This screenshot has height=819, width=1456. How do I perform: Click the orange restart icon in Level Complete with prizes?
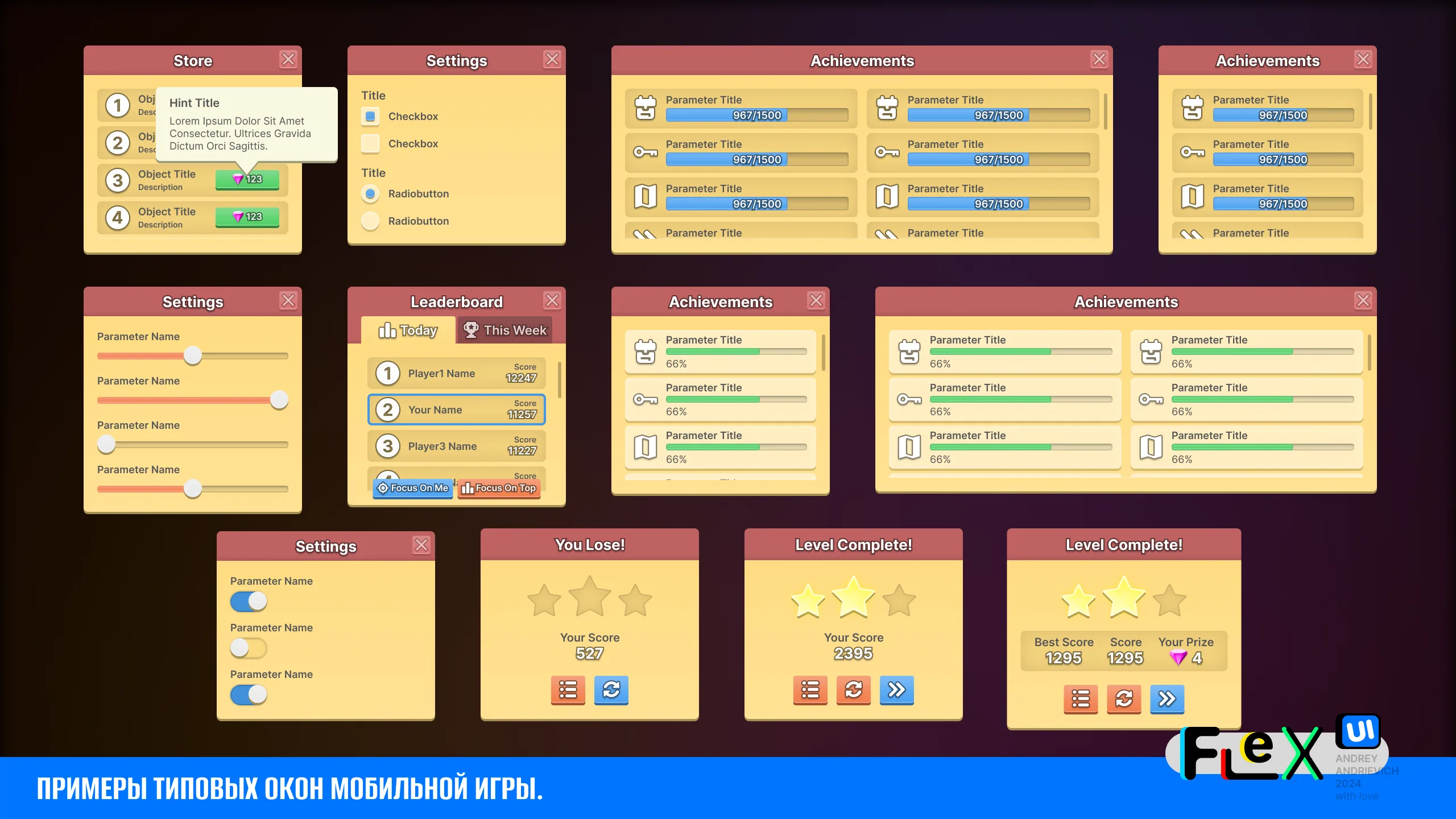1124,698
